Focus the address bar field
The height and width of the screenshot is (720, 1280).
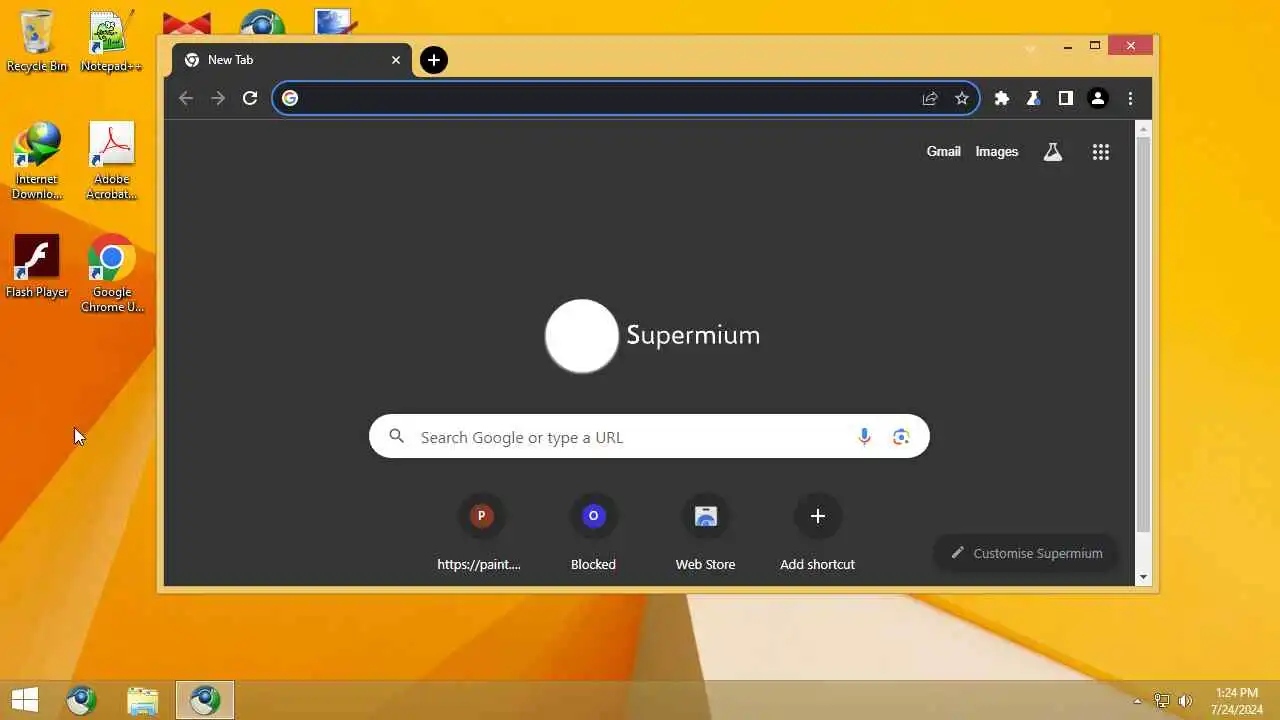click(625, 98)
